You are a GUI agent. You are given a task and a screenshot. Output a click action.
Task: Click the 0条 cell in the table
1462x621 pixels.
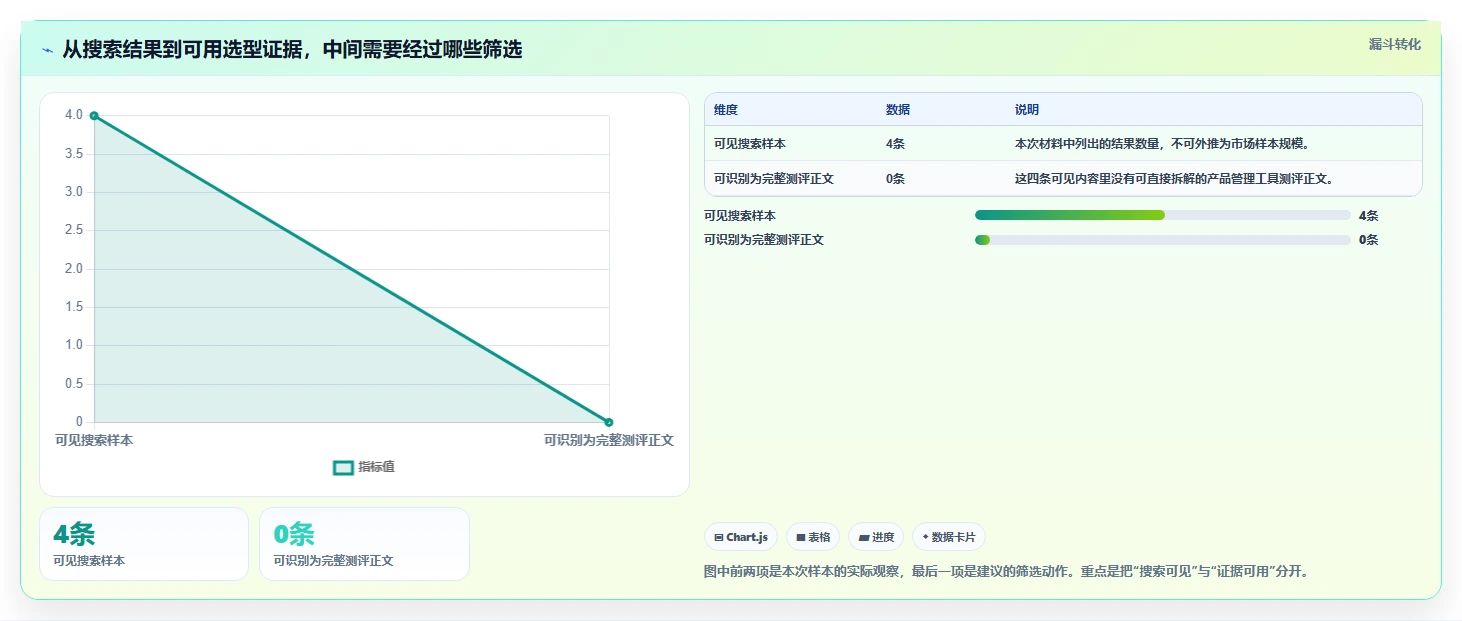click(895, 179)
